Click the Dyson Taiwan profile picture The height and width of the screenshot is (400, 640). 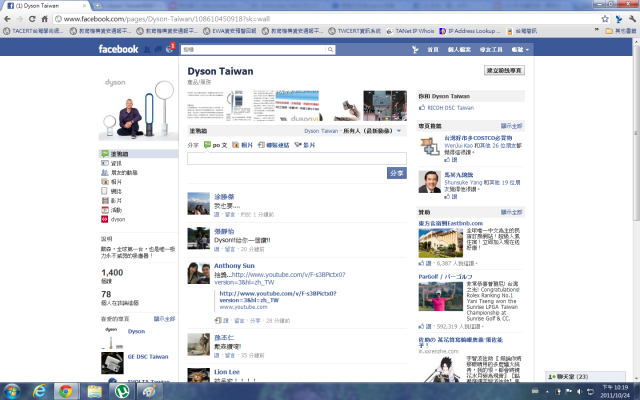point(138,108)
